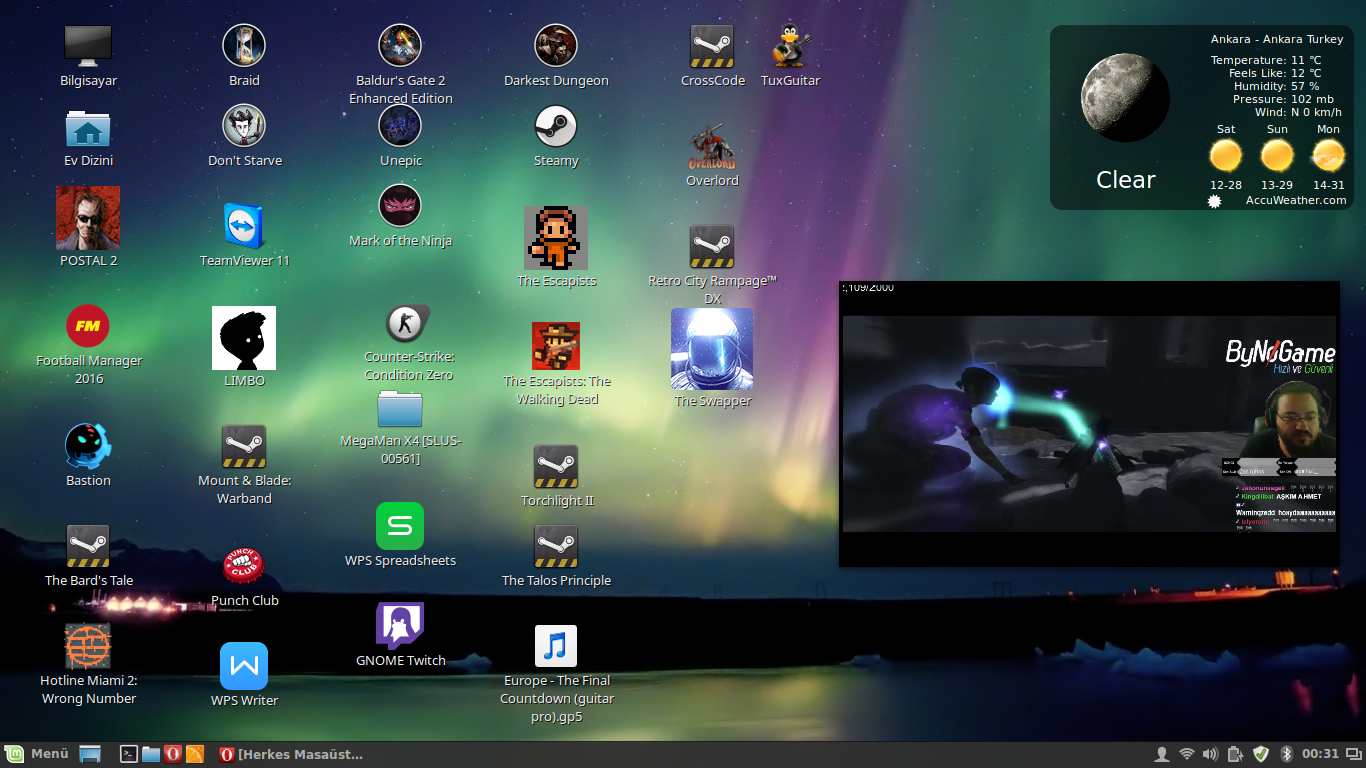Viewport: 1366px width, 768px height.
Task: Click the window list panel icon
Action: tap(1353, 754)
